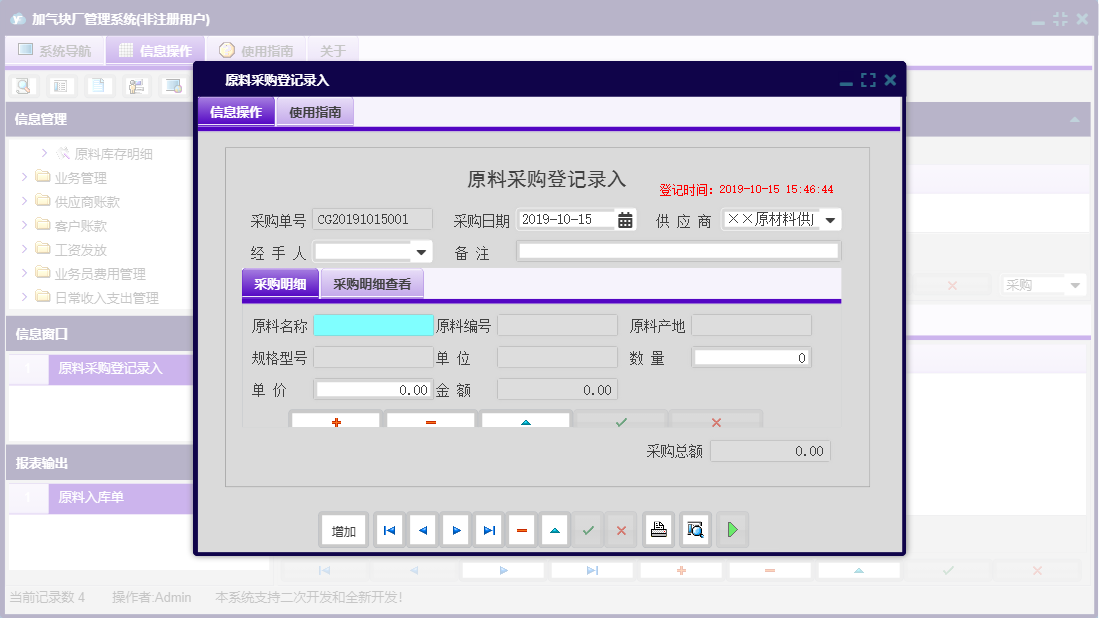Open the 经手人 dropdown
Viewport: 1099px width, 618px height.
coord(421,251)
